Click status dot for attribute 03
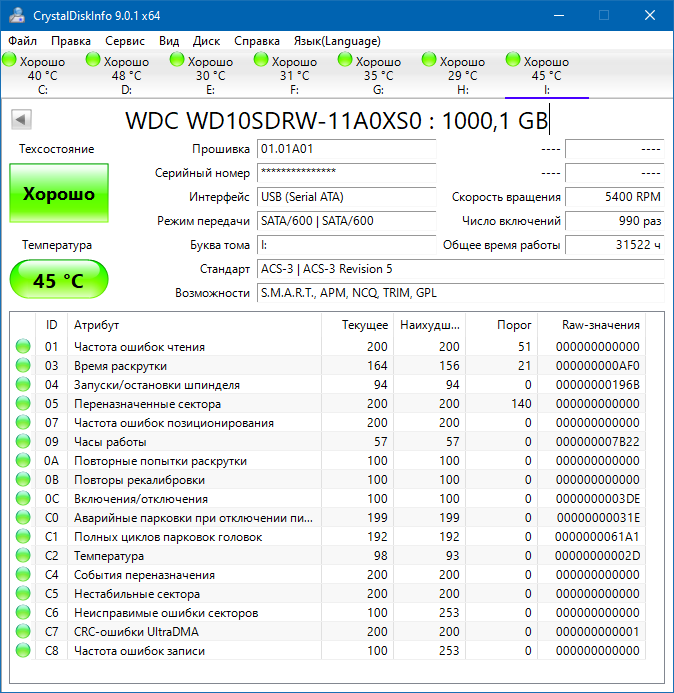Viewport: 674px width, 693px height. (23, 366)
